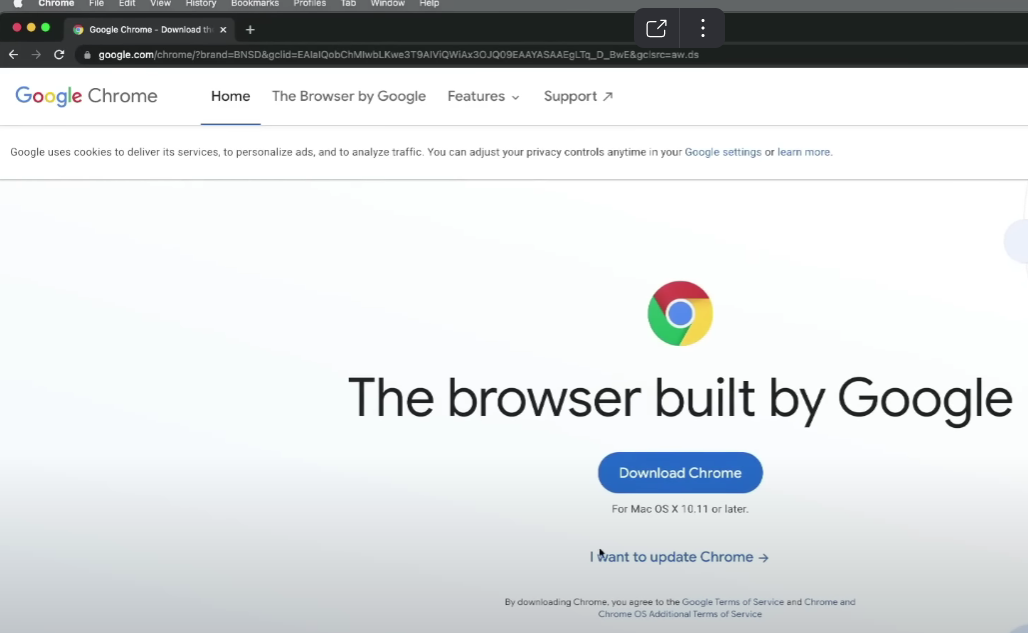Click the headline The browser built by Google

pyautogui.click(x=680, y=398)
